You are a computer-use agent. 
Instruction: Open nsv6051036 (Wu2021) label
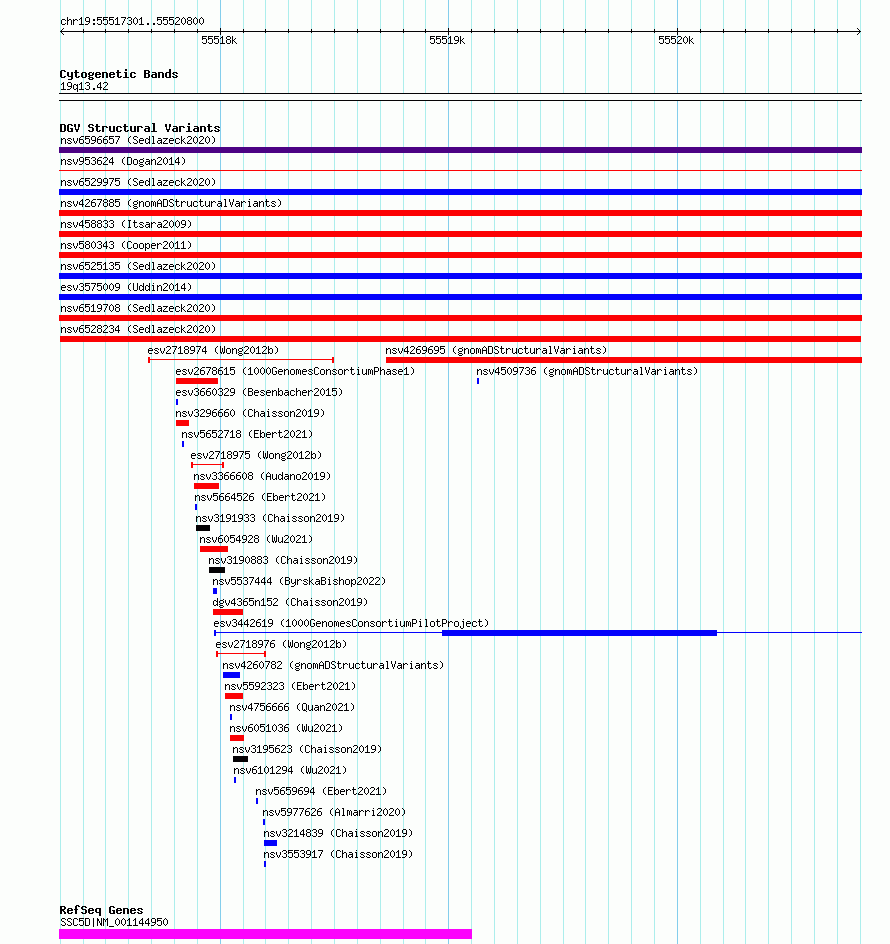(x=286, y=729)
